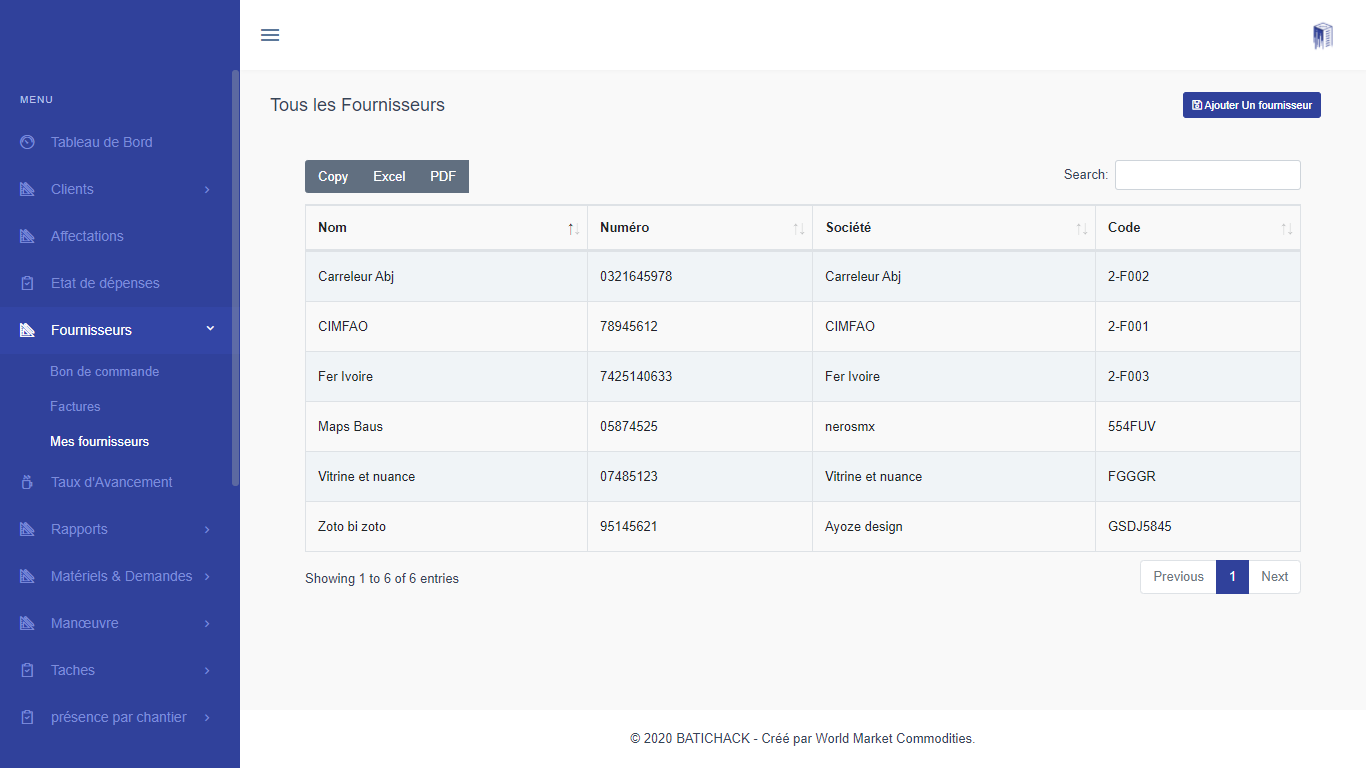Collapse the Fournisseurs menu chevron
This screenshot has height=768, width=1366.
(x=210, y=329)
